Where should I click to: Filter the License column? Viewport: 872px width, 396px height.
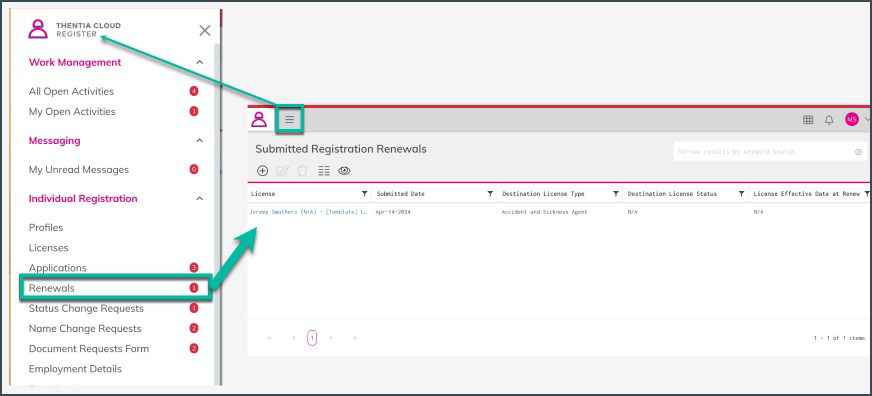pos(364,194)
